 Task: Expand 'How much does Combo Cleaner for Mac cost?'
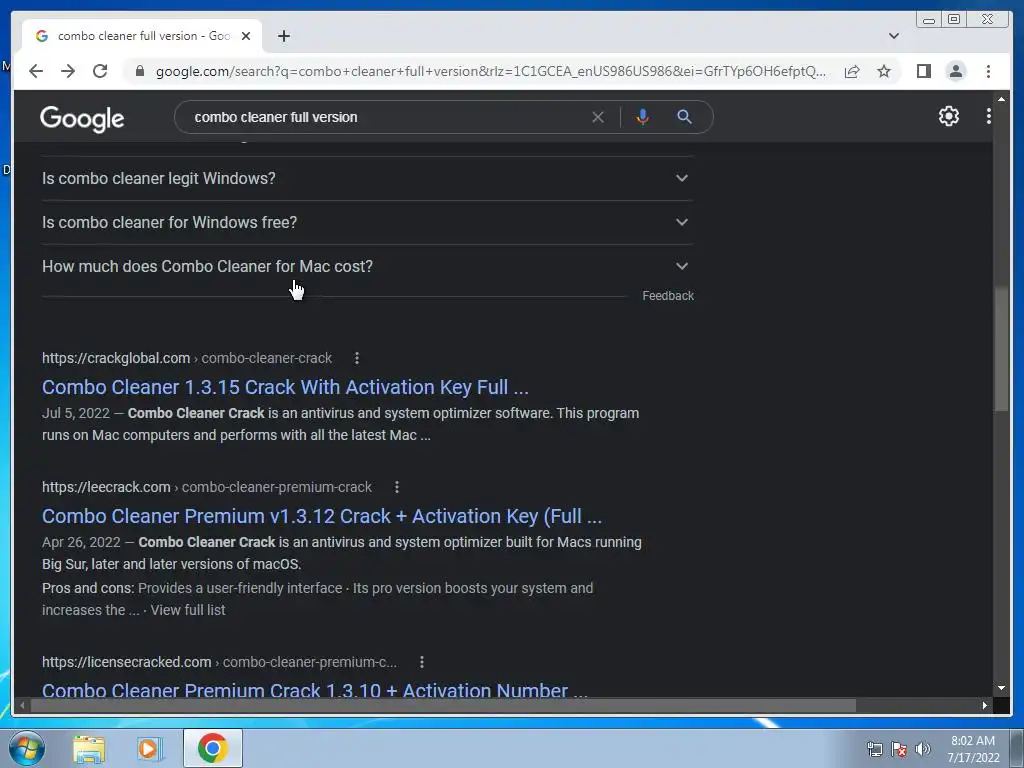tap(367, 266)
